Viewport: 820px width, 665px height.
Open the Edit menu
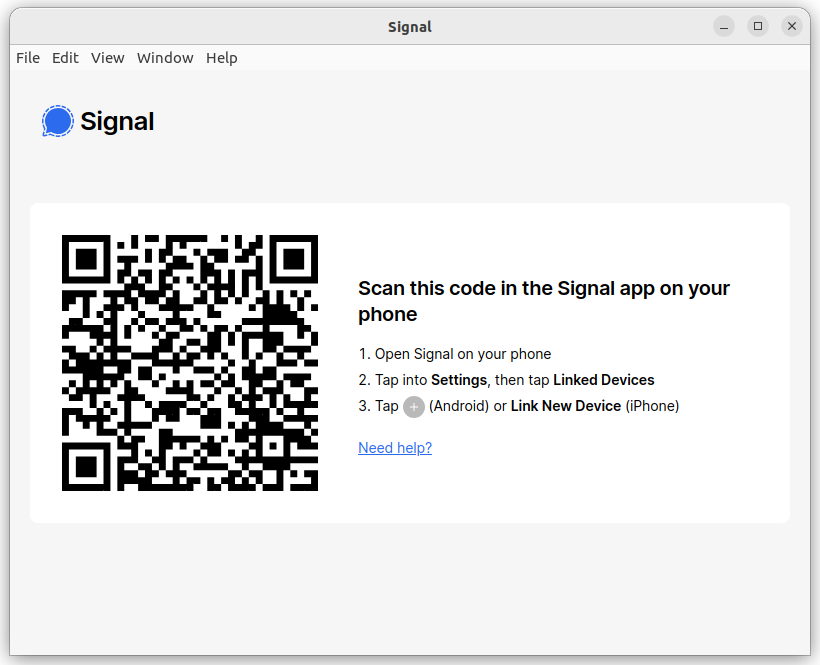click(x=65, y=58)
